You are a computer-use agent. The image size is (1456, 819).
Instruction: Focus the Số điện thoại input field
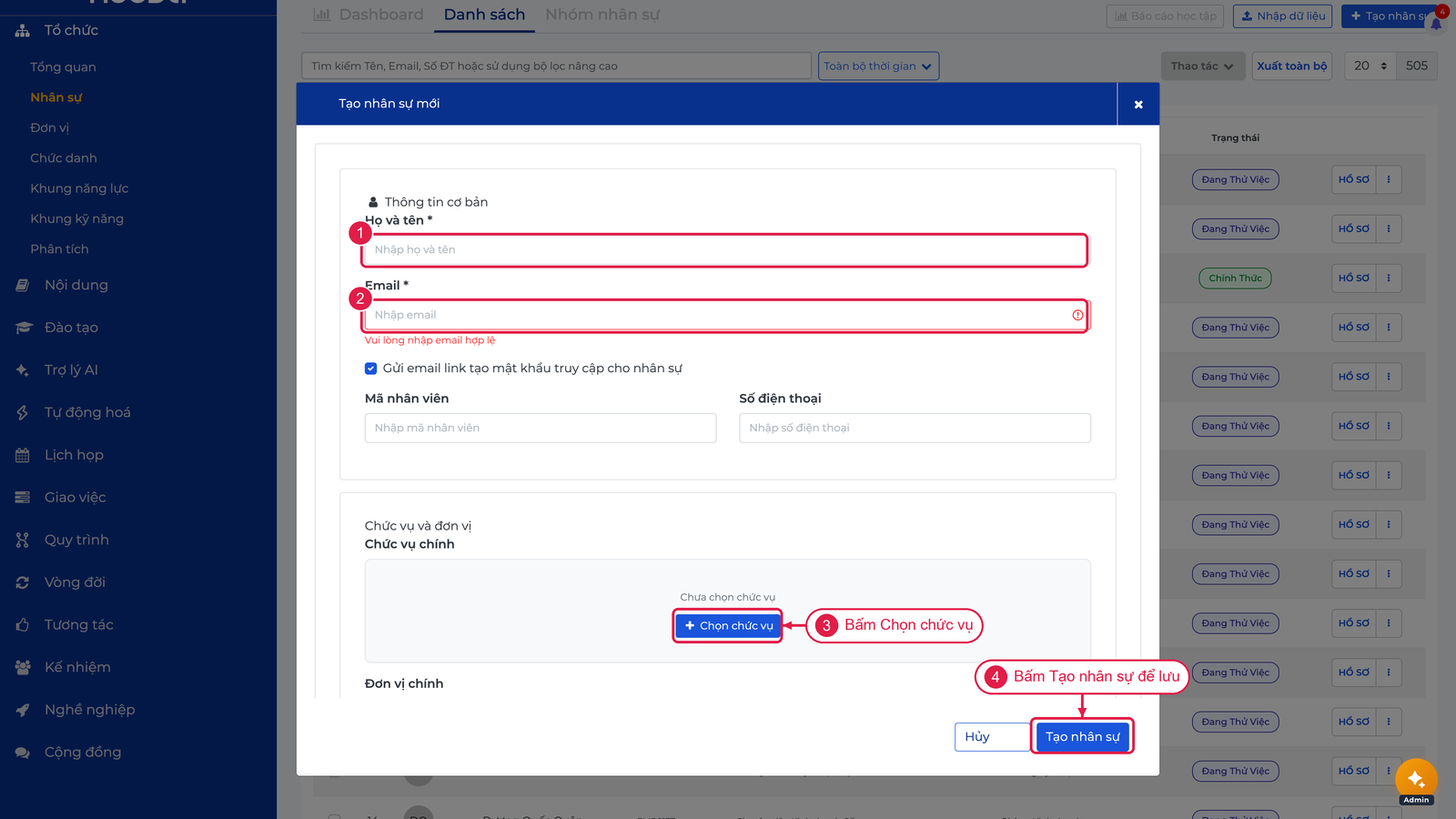pyautogui.click(x=915, y=429)
